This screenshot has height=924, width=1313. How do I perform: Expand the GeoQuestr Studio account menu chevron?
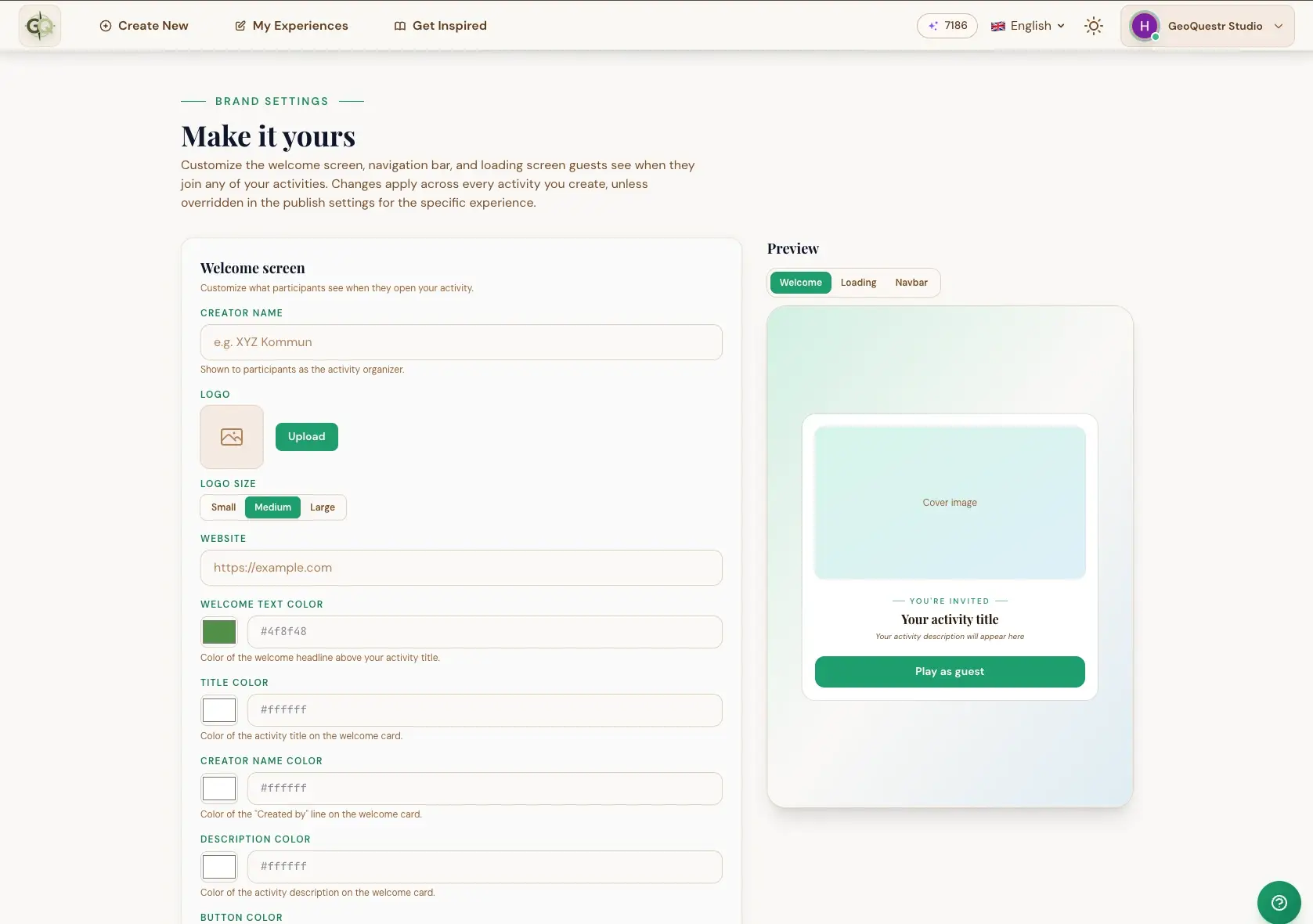1279,26
